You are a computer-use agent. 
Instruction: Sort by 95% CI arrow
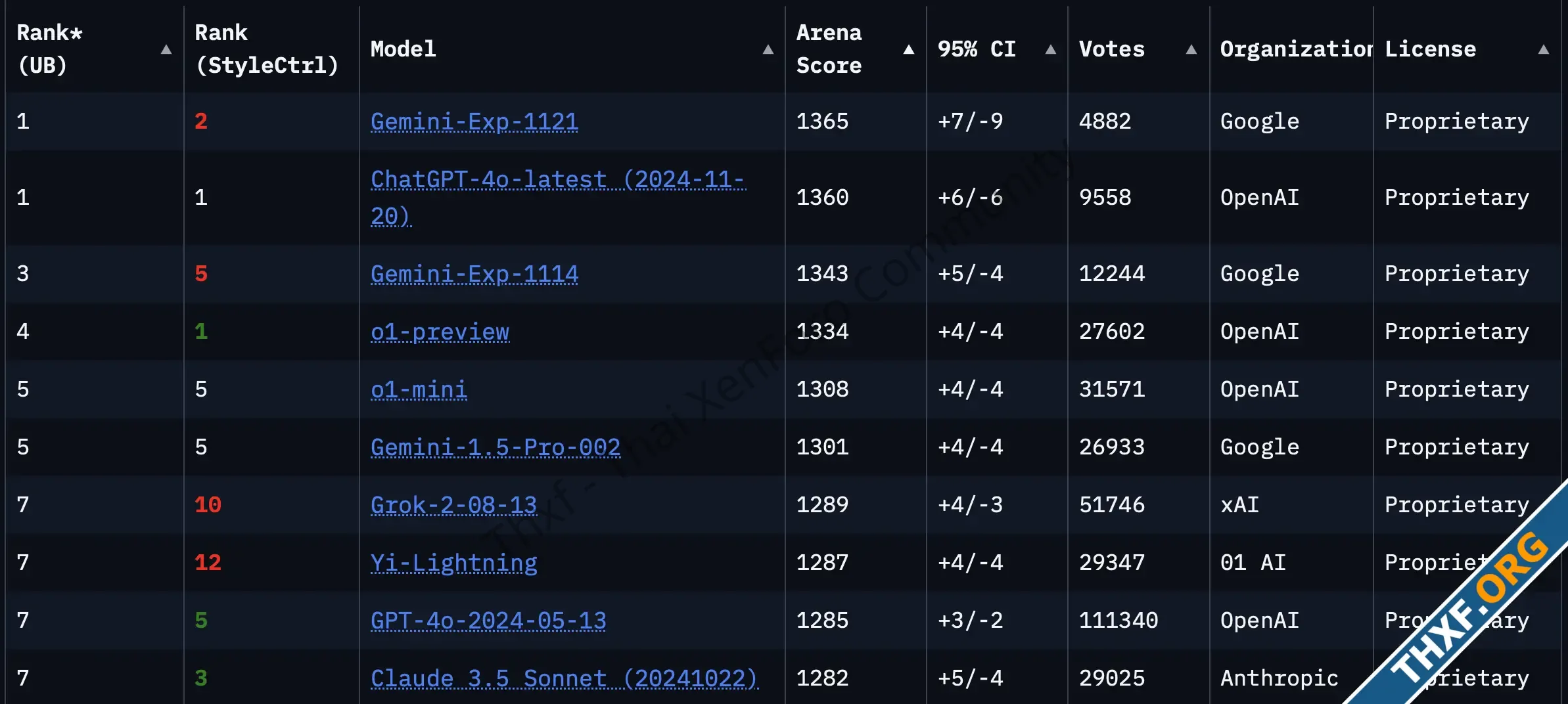click(1051, 49)
